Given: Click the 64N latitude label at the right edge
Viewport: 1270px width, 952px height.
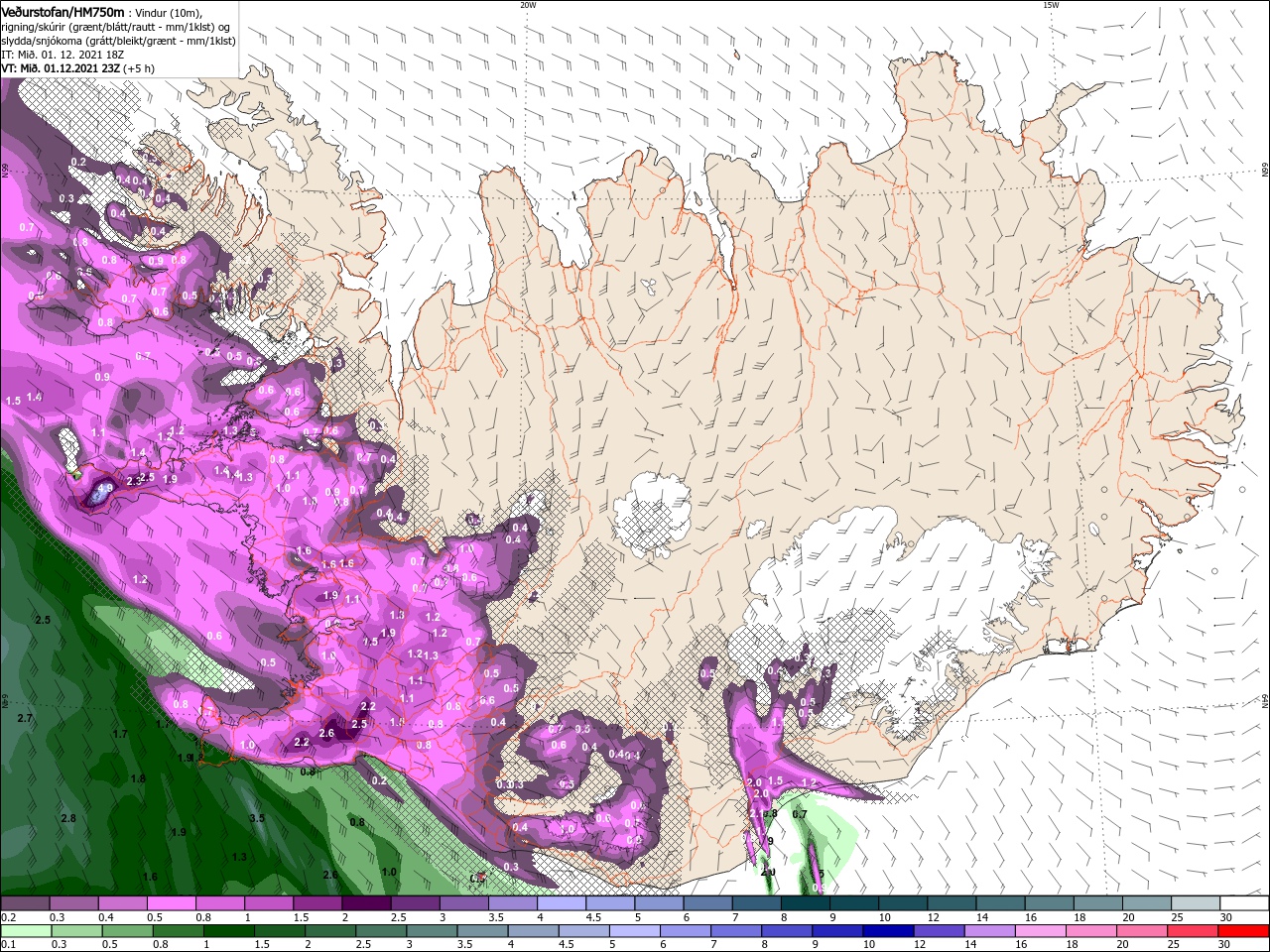Looking at the screenshot, I should [1264, 702].
